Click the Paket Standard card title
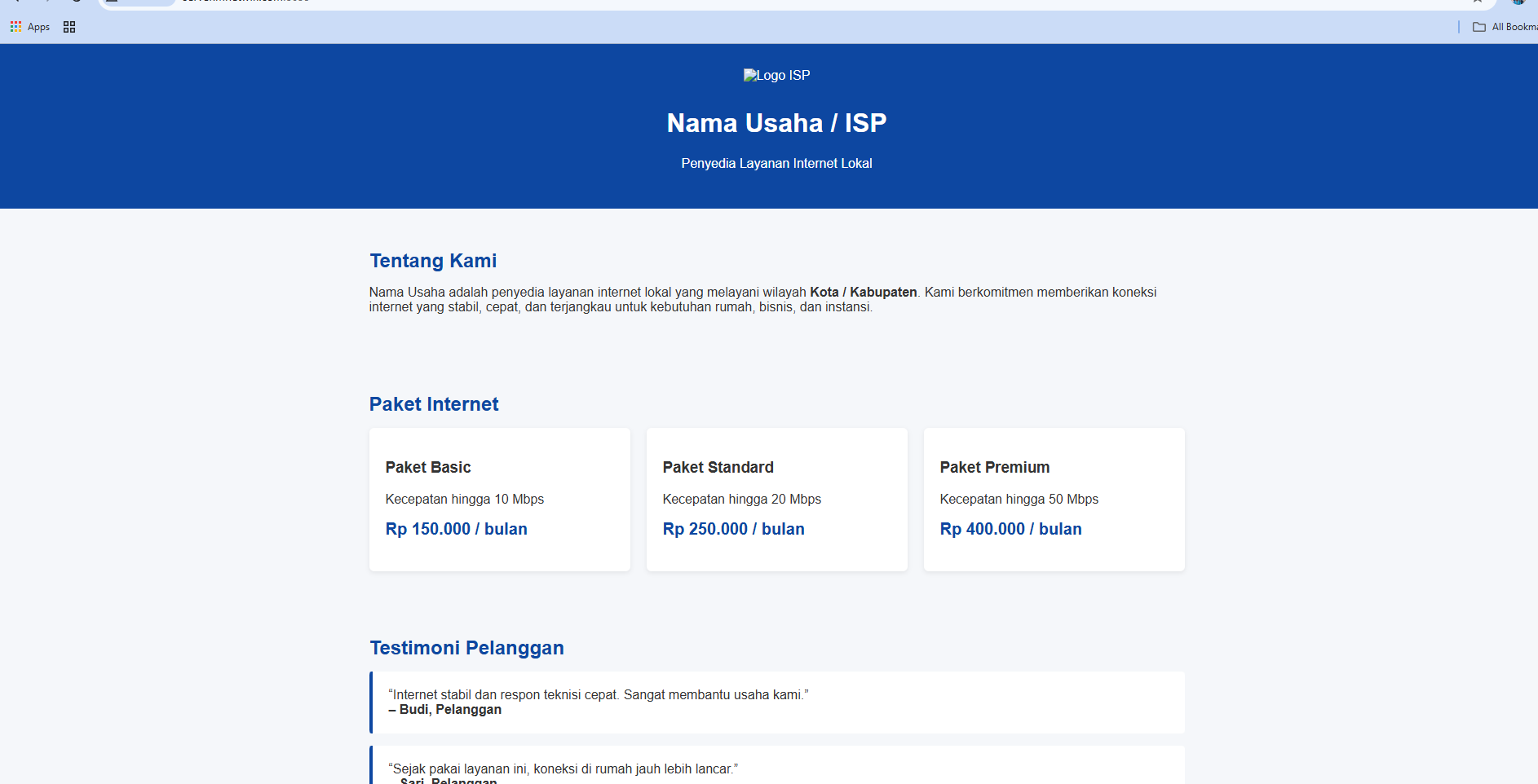The height and width of the screenshot is (784, 1538). (x=718, y=467)
